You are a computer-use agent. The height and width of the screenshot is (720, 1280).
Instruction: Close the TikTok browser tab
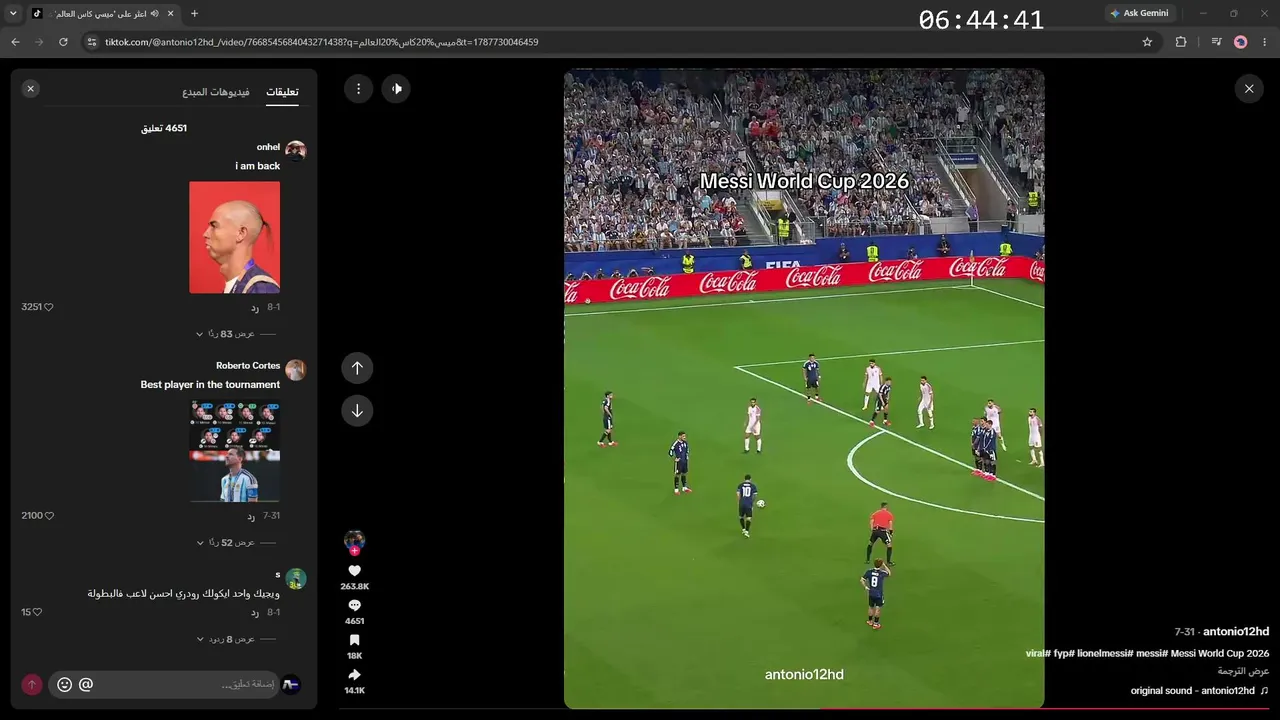[170, 13]
